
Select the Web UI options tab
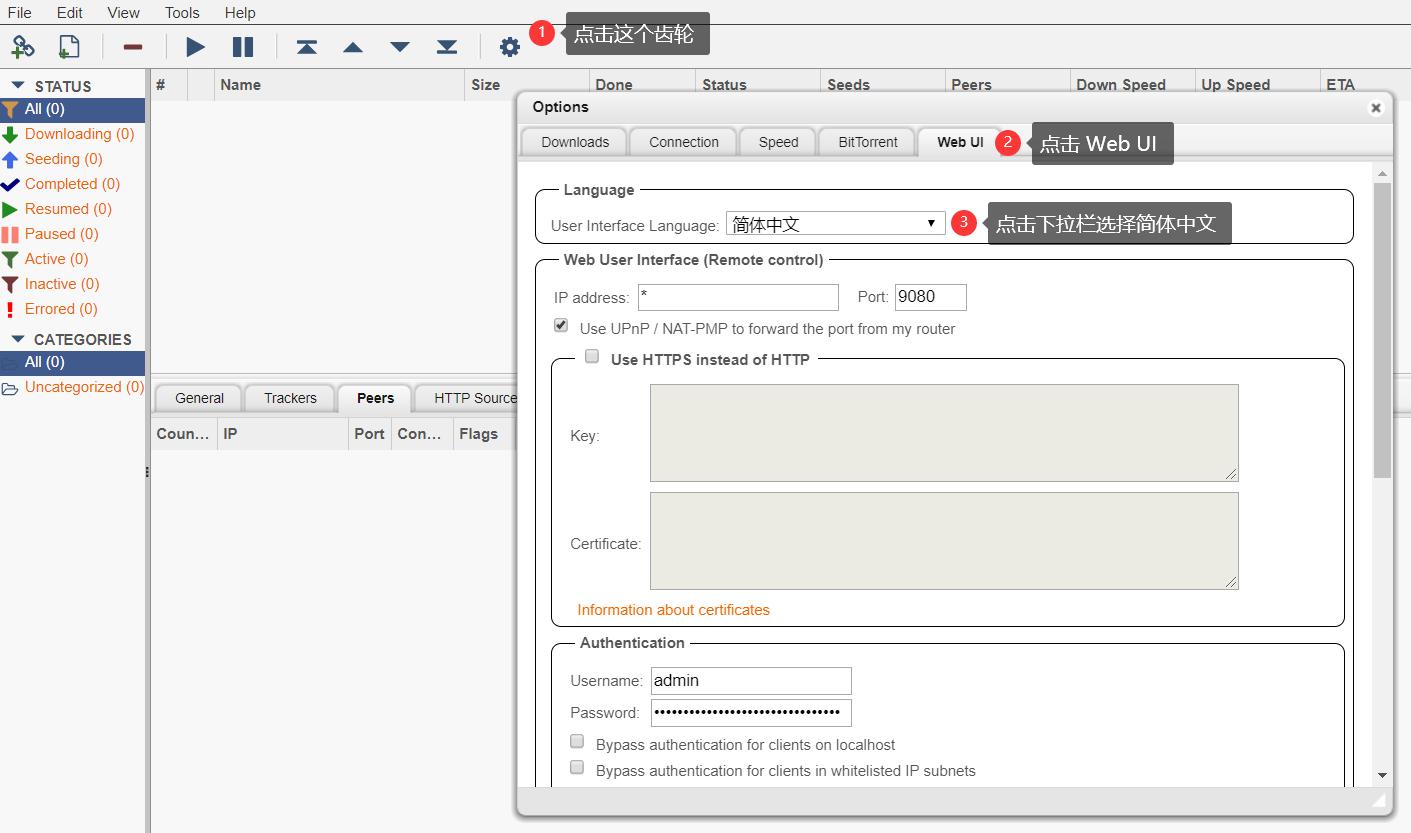pos(960,142)
